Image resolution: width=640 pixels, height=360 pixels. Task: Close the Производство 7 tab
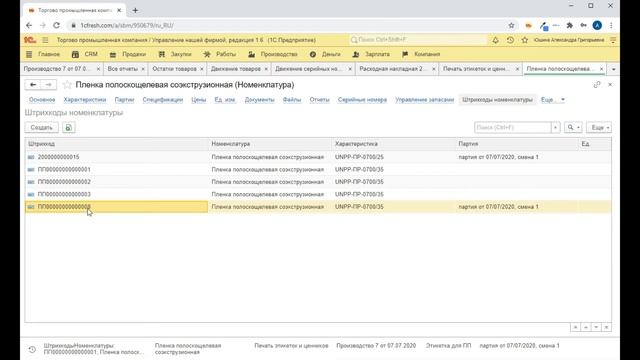click(x=98, y=69)
